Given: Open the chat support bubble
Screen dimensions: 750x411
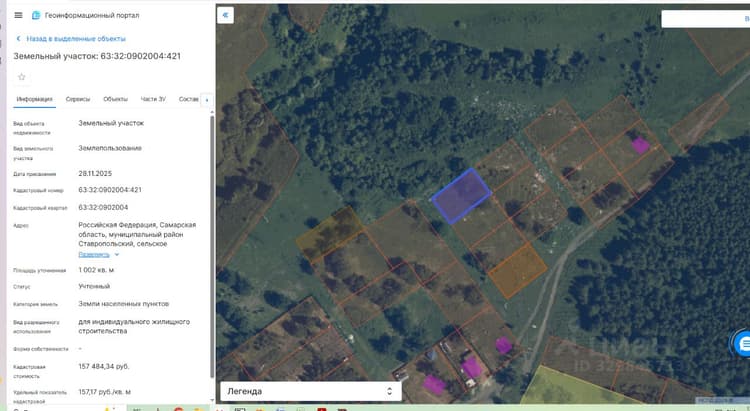Looking at the screenshot, I should pos(742,343).
